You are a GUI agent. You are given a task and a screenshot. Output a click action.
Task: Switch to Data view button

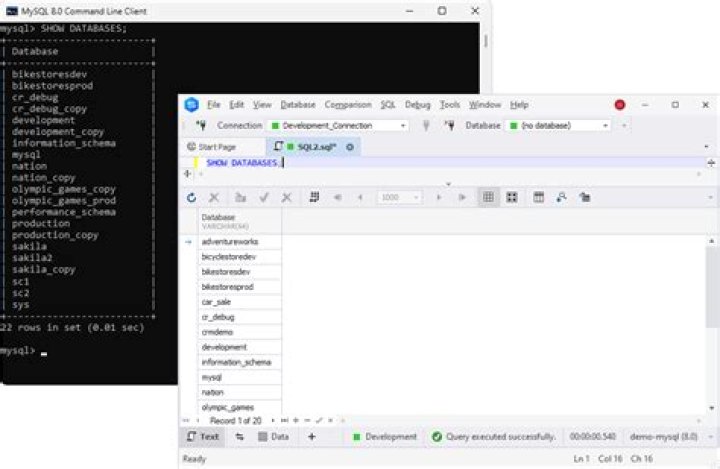274,437
